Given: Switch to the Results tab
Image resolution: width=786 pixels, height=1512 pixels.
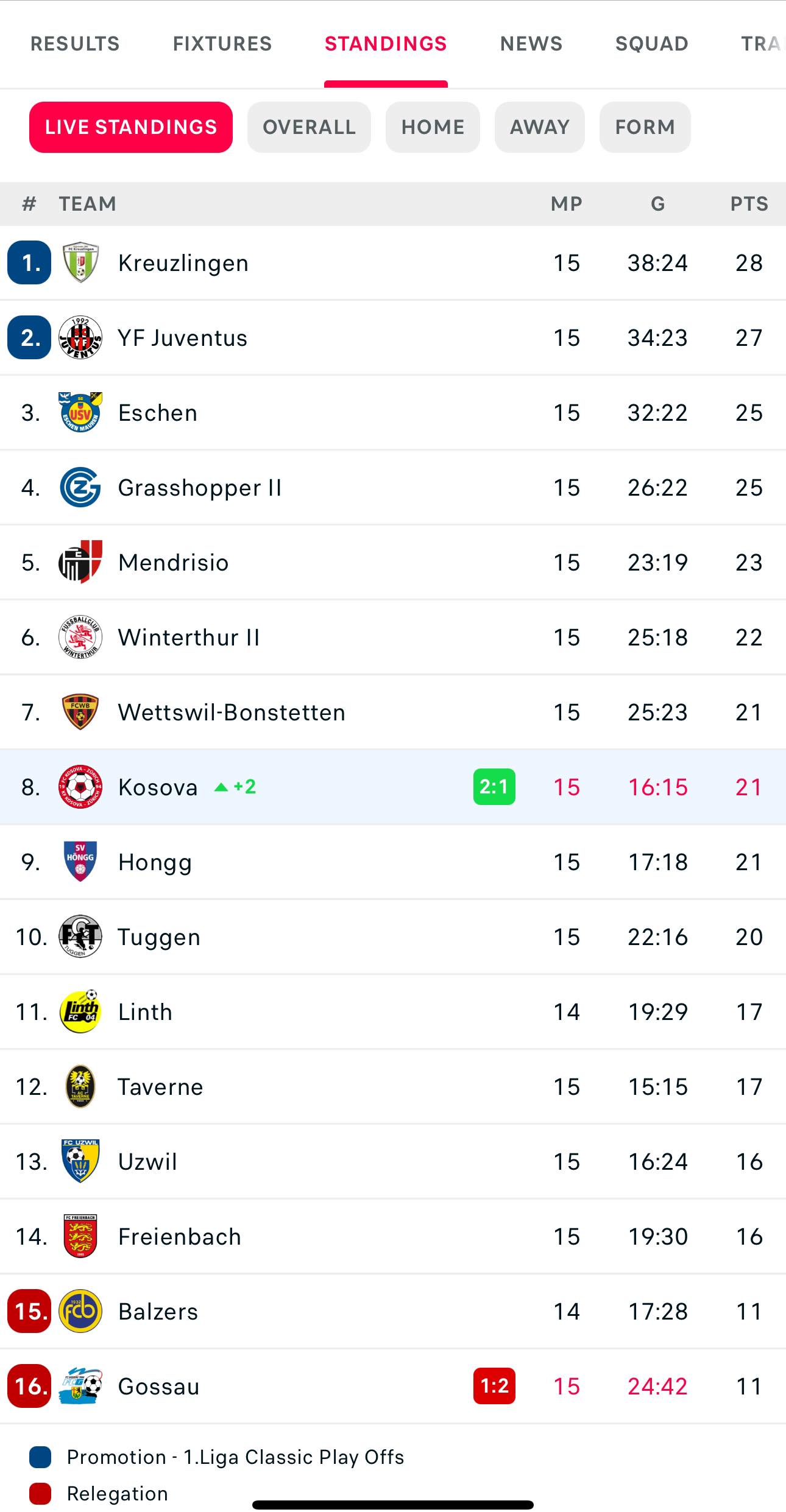Looking at the screenshot, I should click(75, 44).
